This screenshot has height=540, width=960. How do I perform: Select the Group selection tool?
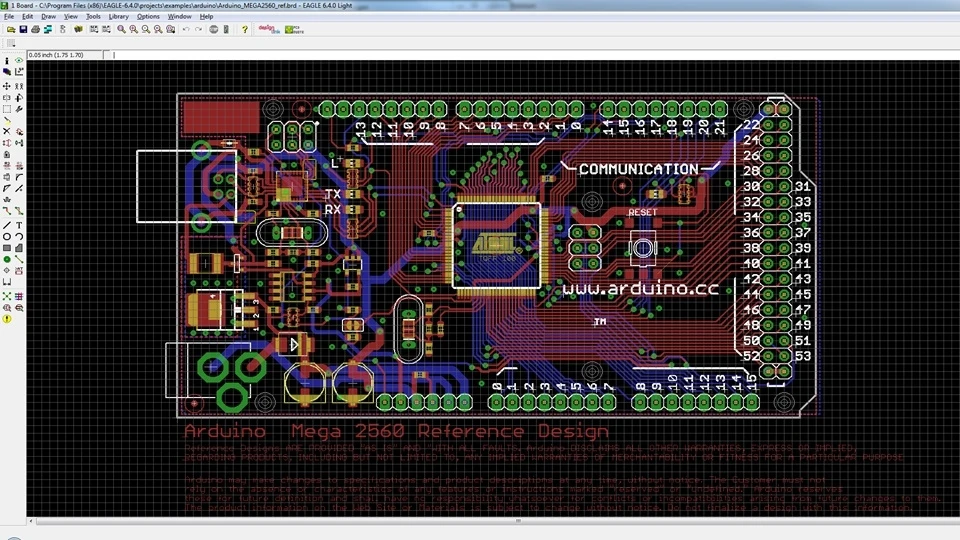tap(7, 109)
